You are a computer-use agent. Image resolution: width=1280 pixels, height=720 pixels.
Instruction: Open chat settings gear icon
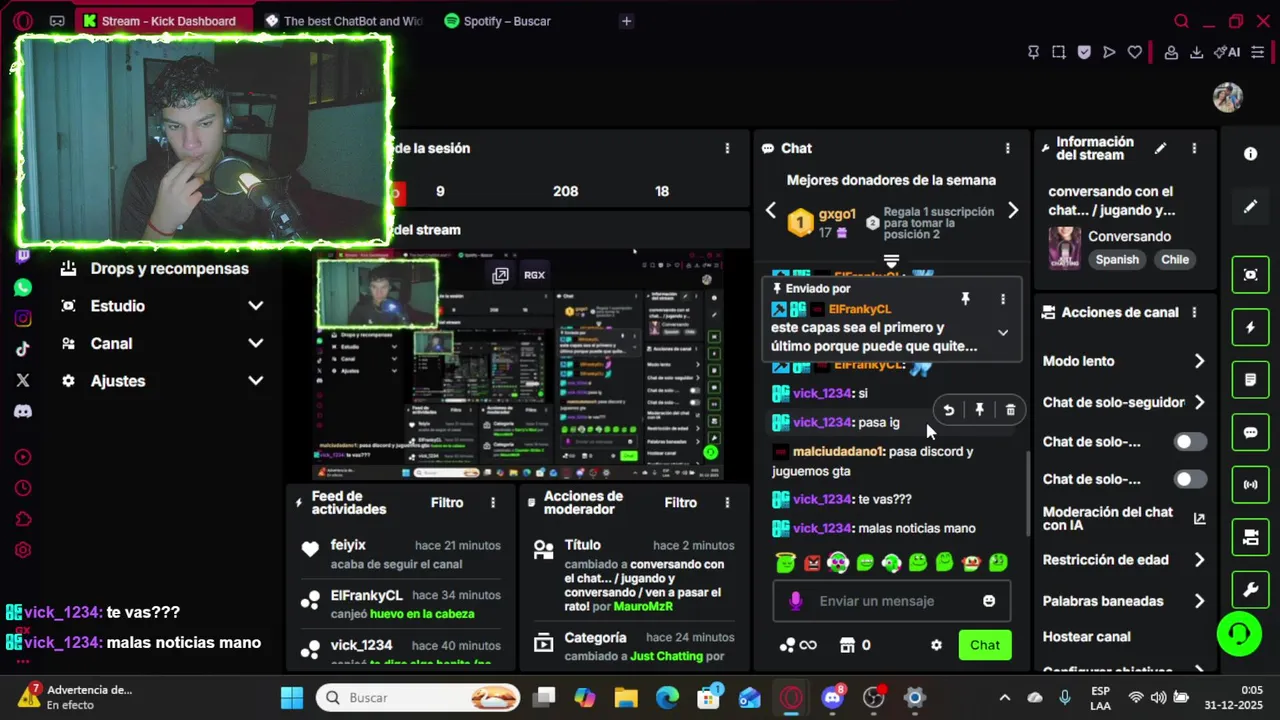point(936,645)
